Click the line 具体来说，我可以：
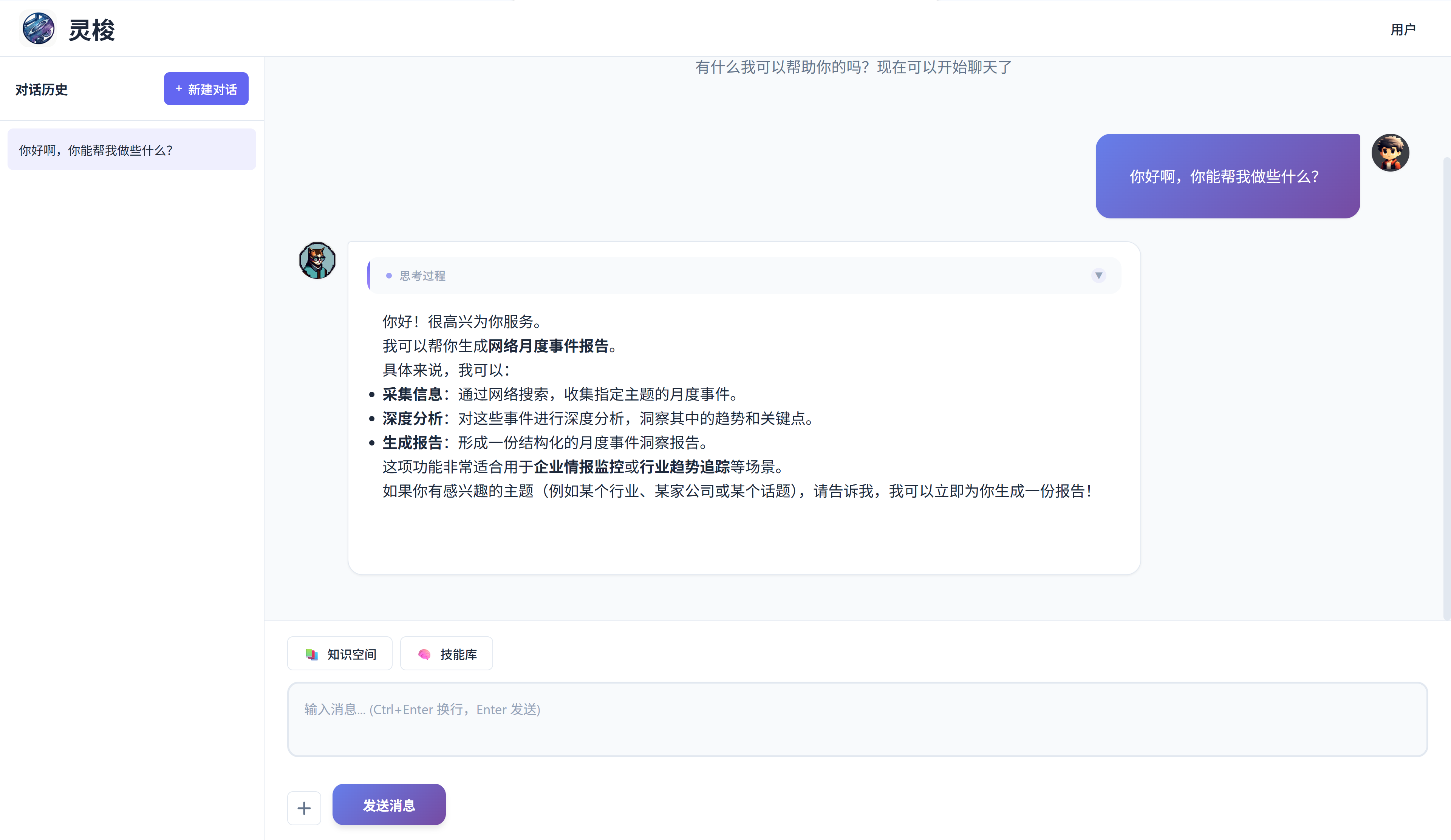The height and width of the screenshot is (840, 1451). coord(446,370)
